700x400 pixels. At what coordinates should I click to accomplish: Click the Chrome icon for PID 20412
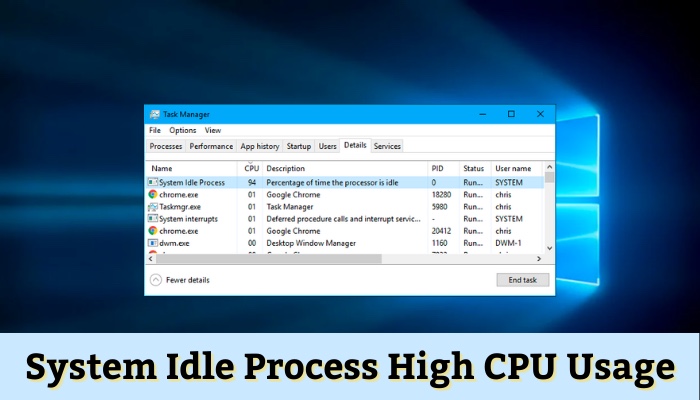[153, 231]
